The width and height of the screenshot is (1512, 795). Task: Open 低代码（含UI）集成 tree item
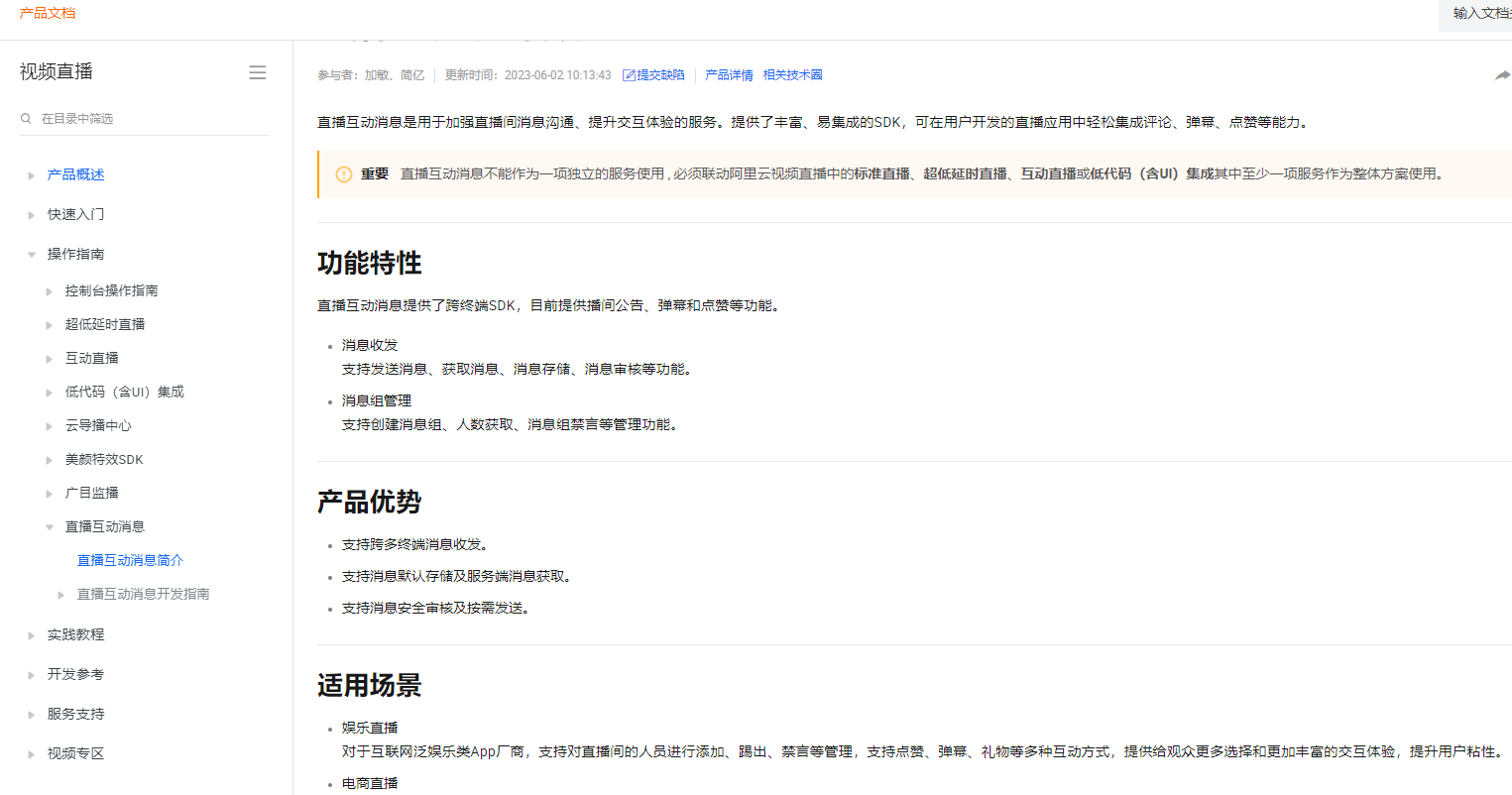pos(125,392)
